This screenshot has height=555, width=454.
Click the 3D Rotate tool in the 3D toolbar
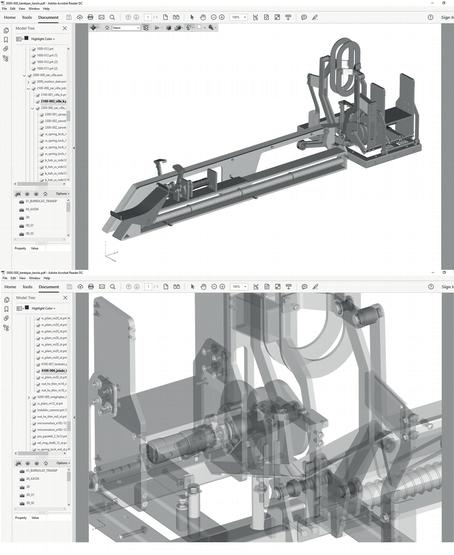[x=93, y=27]
